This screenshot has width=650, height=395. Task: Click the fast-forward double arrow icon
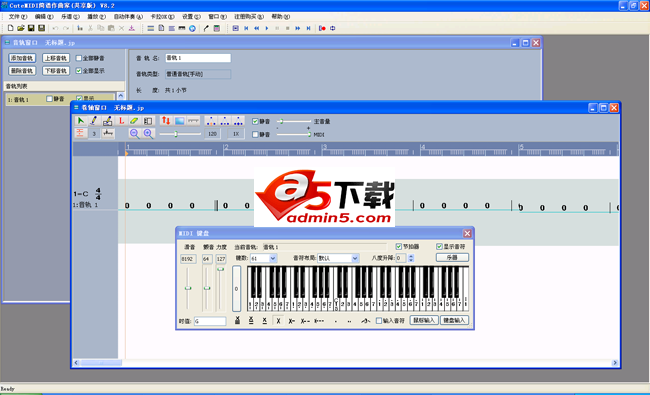click(x=298, y=28)
